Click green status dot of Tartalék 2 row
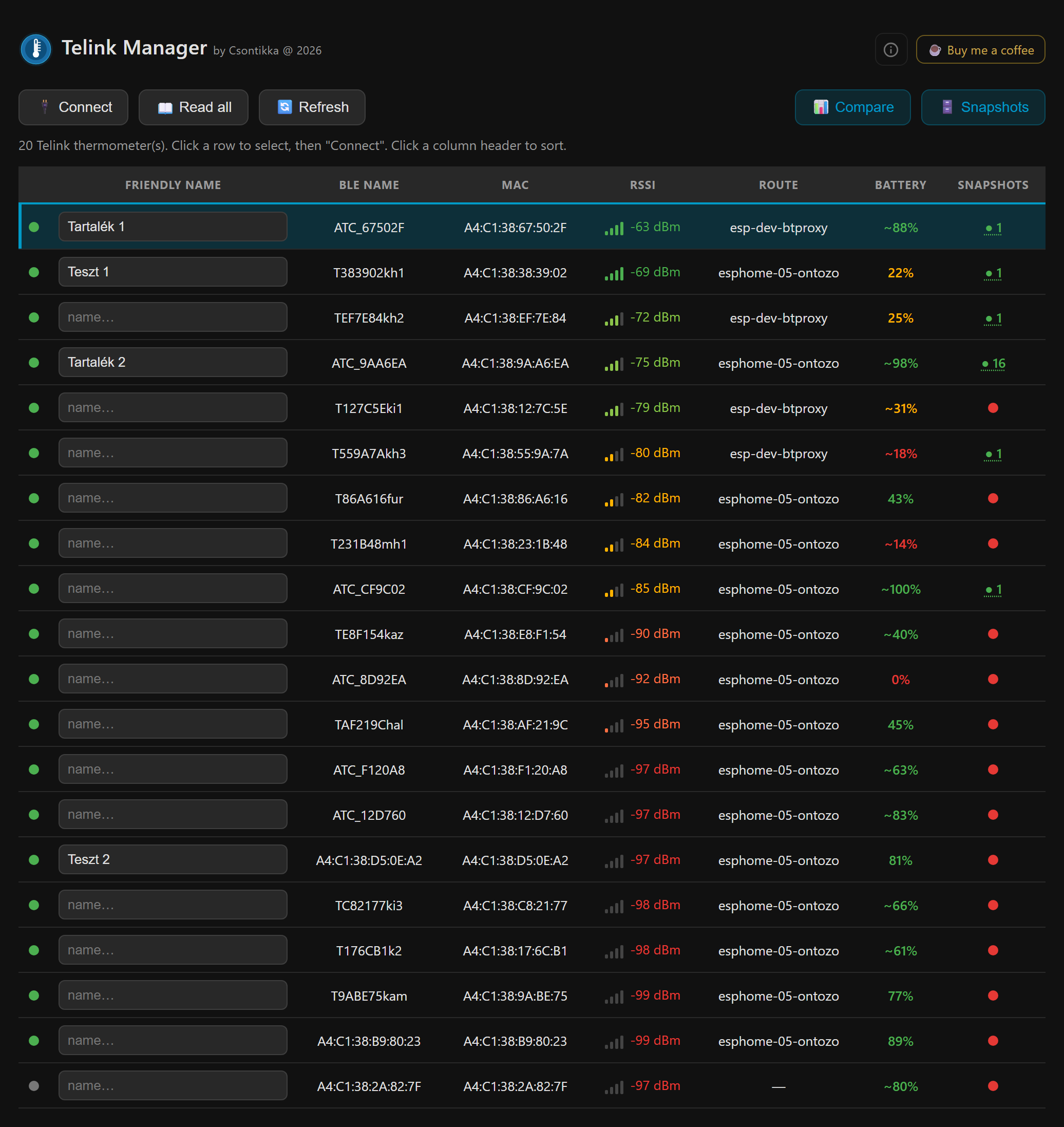Screen dimensions: 1064x1127 coord(34,362)
